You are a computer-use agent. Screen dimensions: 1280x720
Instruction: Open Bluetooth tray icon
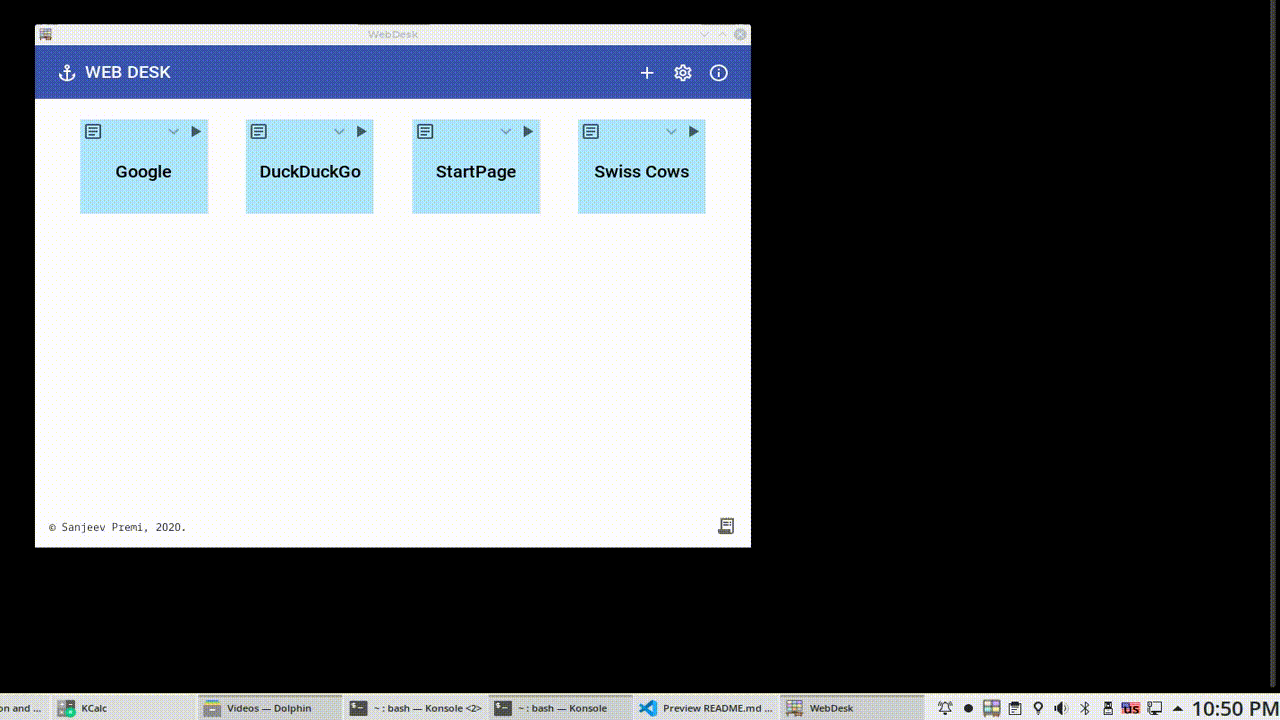(x=1084, y=708)
